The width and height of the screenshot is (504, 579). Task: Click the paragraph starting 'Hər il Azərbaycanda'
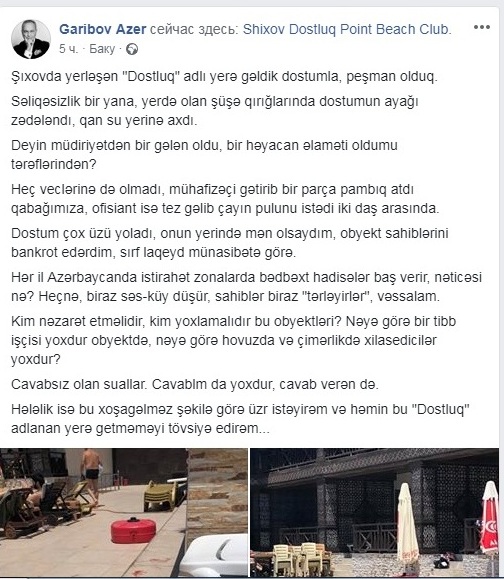pos(246,287)
